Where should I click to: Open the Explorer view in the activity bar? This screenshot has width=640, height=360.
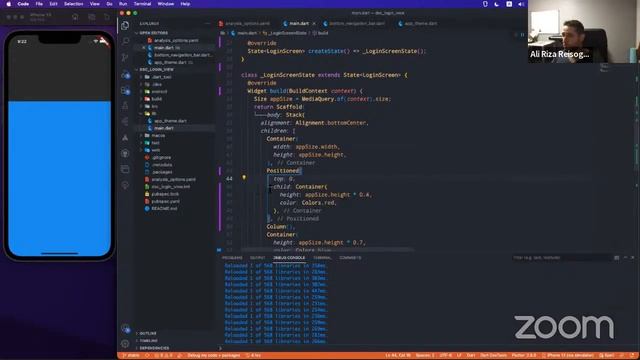(x=125, y=25)
